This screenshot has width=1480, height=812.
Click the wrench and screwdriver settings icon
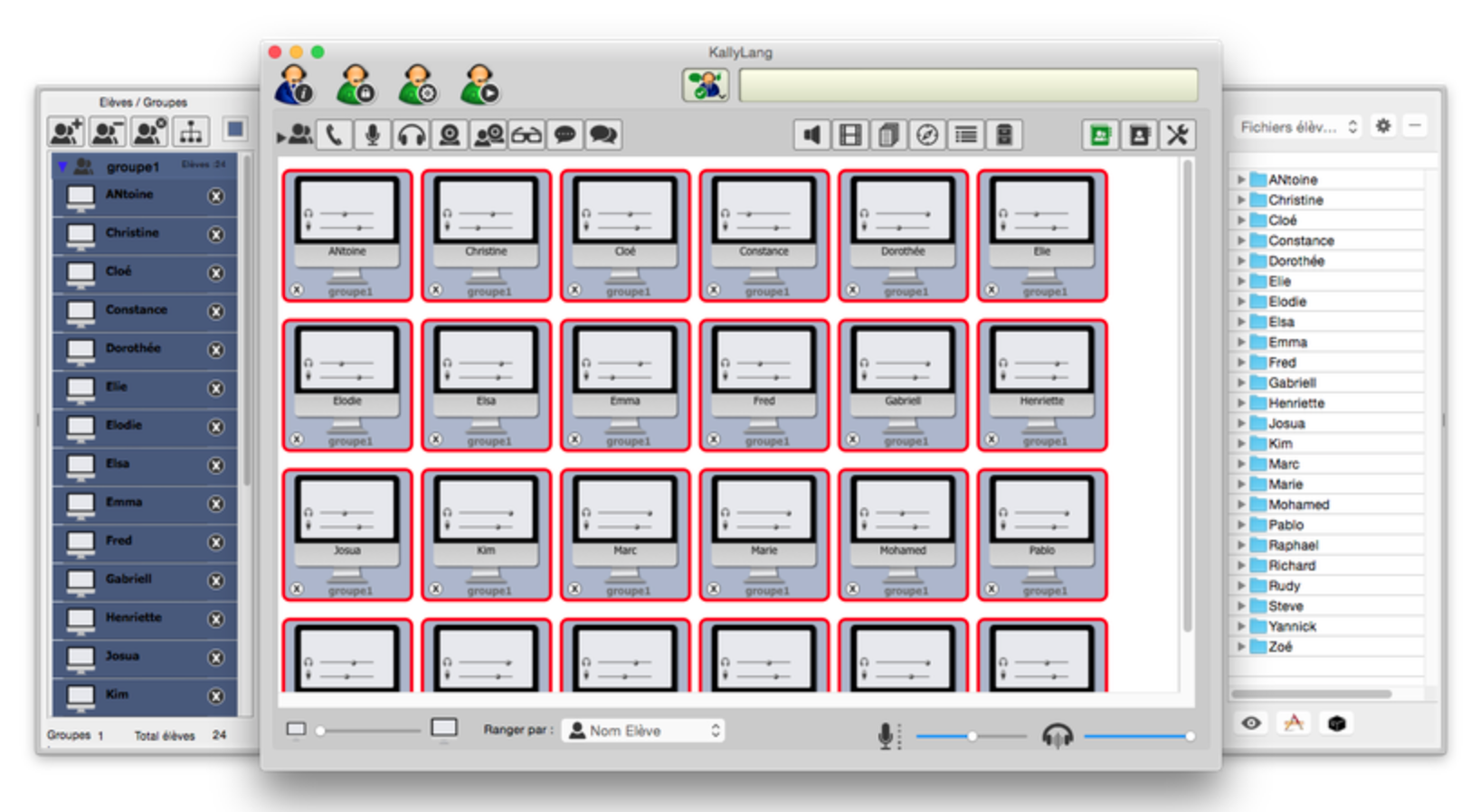(1177, 136)
